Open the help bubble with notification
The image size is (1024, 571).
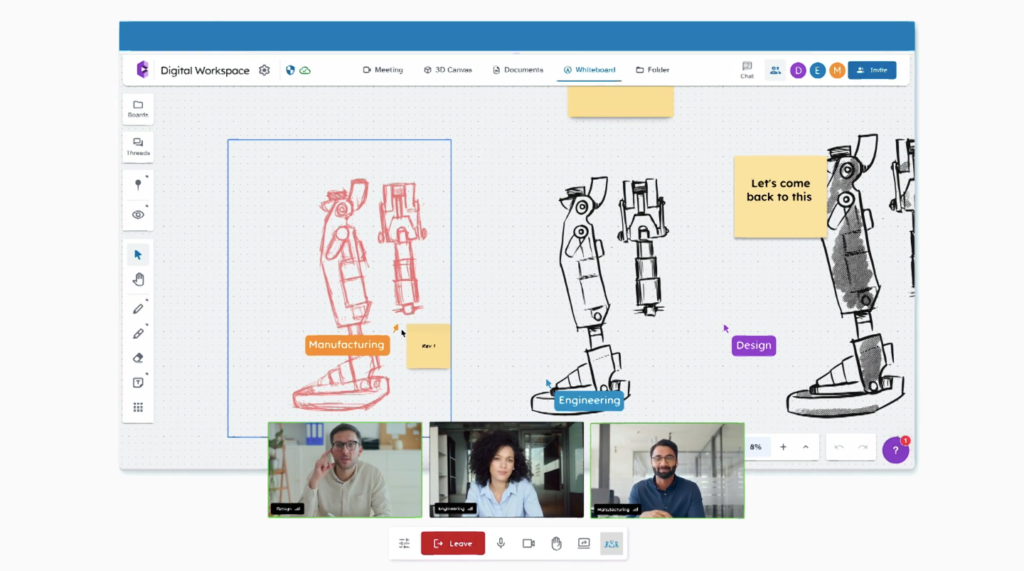895,451
